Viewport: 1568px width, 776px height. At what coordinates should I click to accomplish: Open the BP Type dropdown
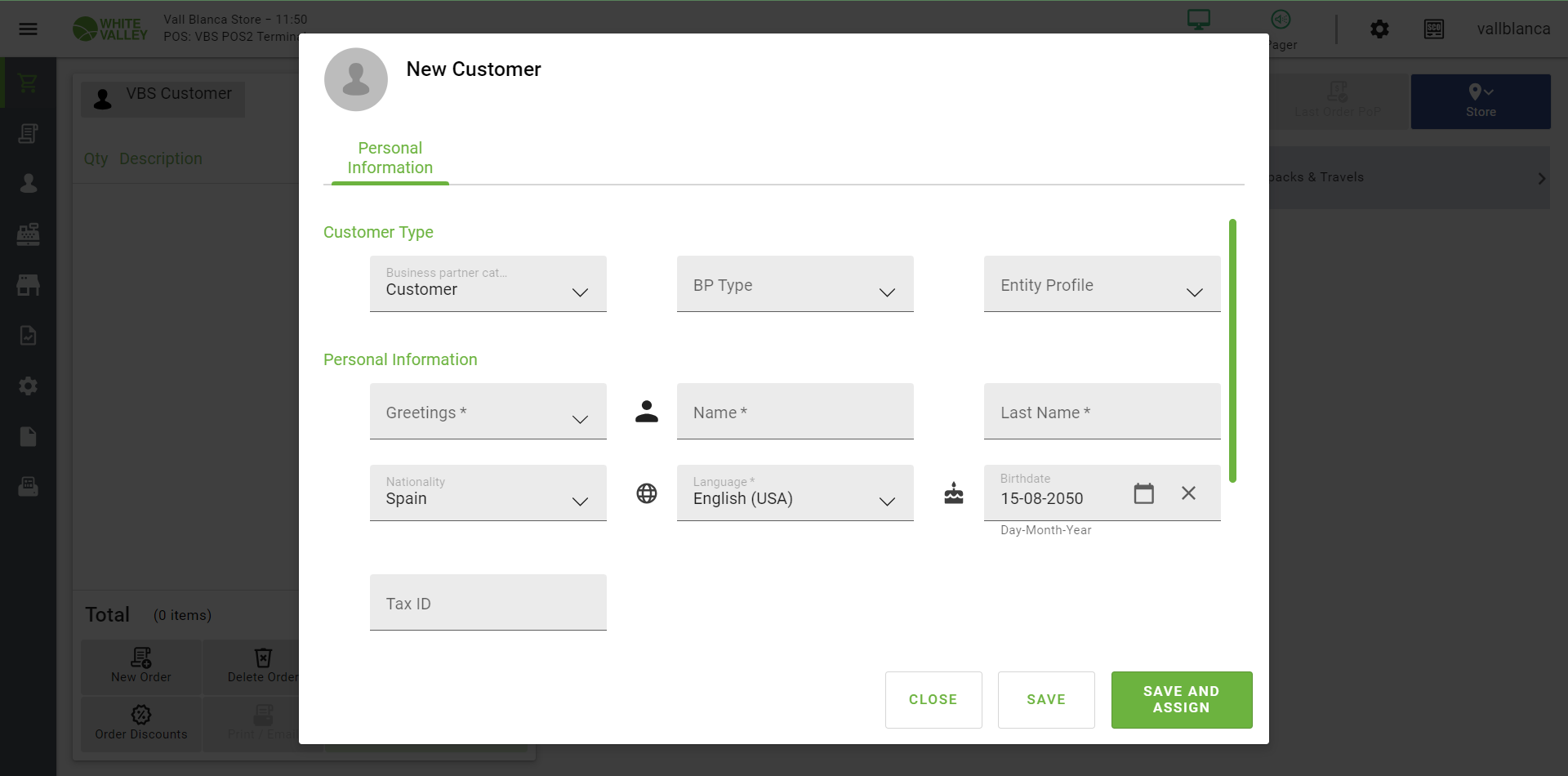795,284
